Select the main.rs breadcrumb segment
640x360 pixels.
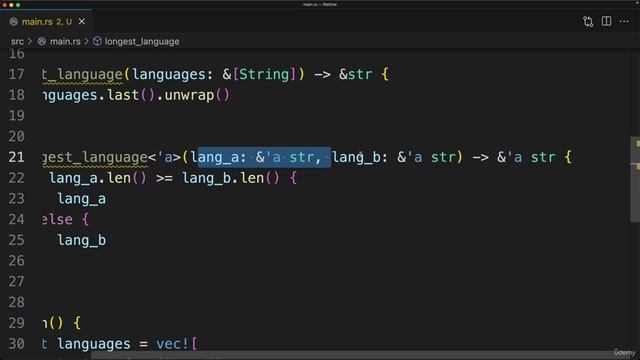click(65, 42)
